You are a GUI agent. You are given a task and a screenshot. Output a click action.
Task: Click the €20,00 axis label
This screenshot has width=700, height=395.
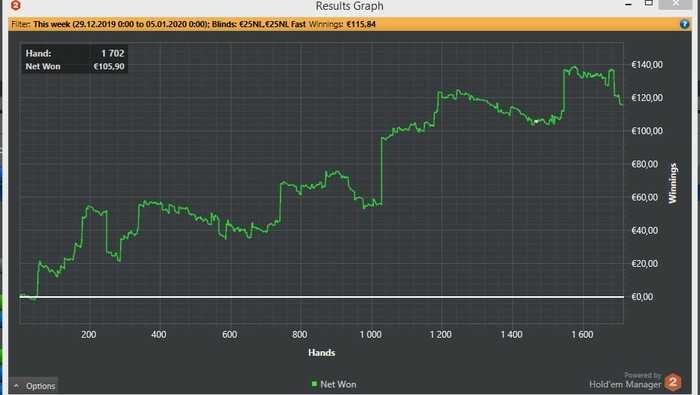[x=645, y=264]
